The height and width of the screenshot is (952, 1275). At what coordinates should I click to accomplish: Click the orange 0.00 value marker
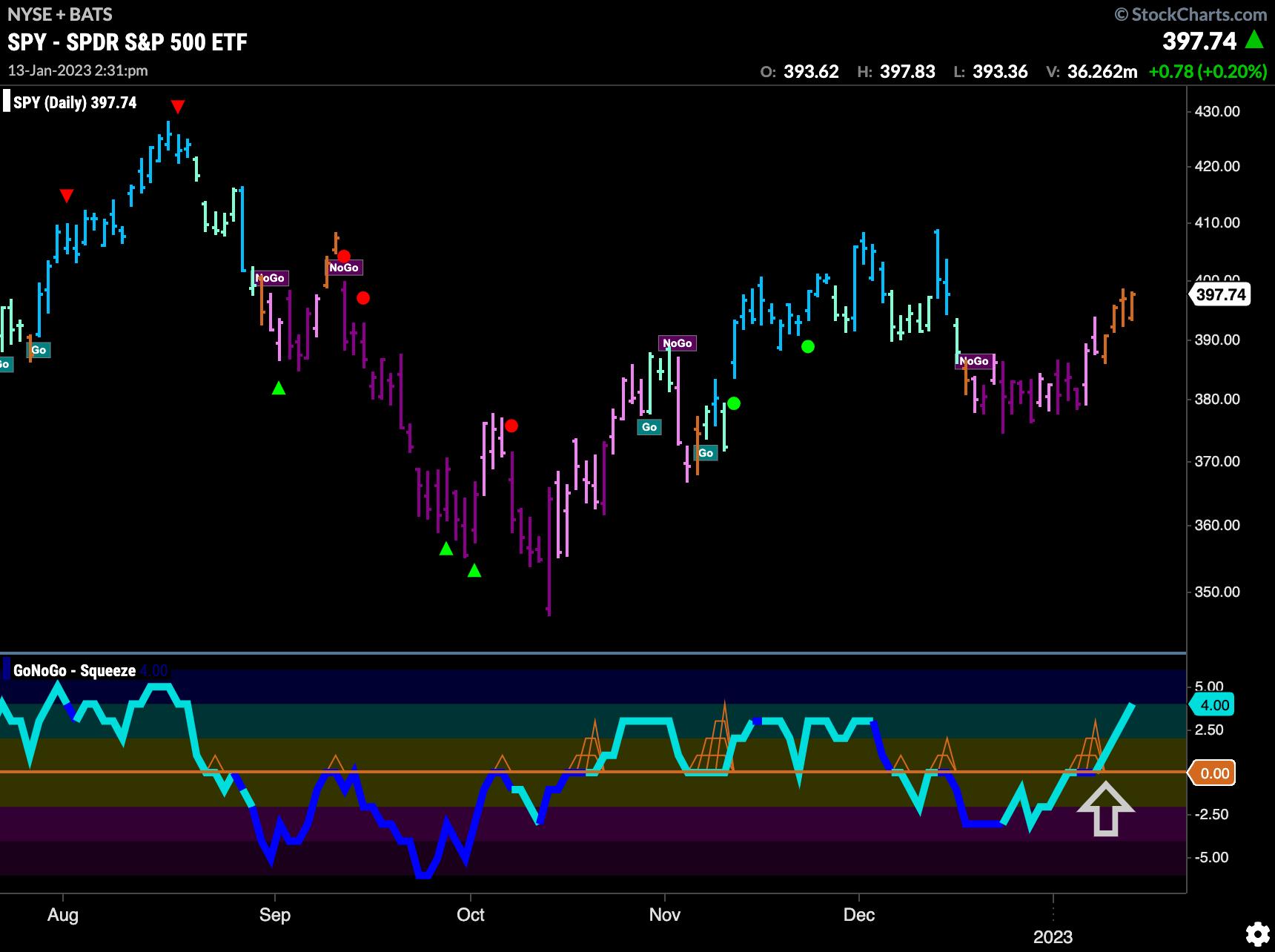coord(1213,773)
